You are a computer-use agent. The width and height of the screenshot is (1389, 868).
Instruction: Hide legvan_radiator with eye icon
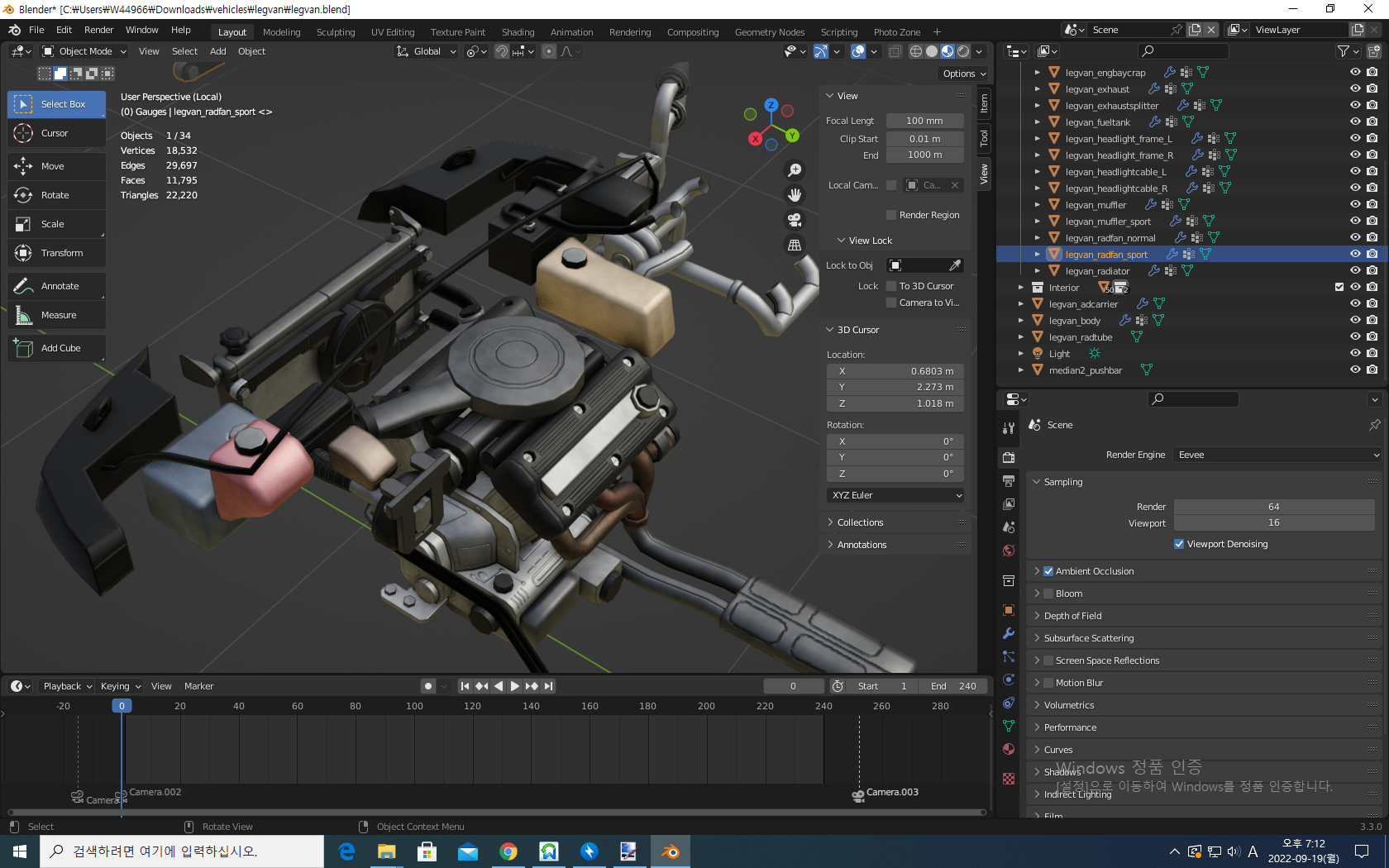(x=1355, y=270)
